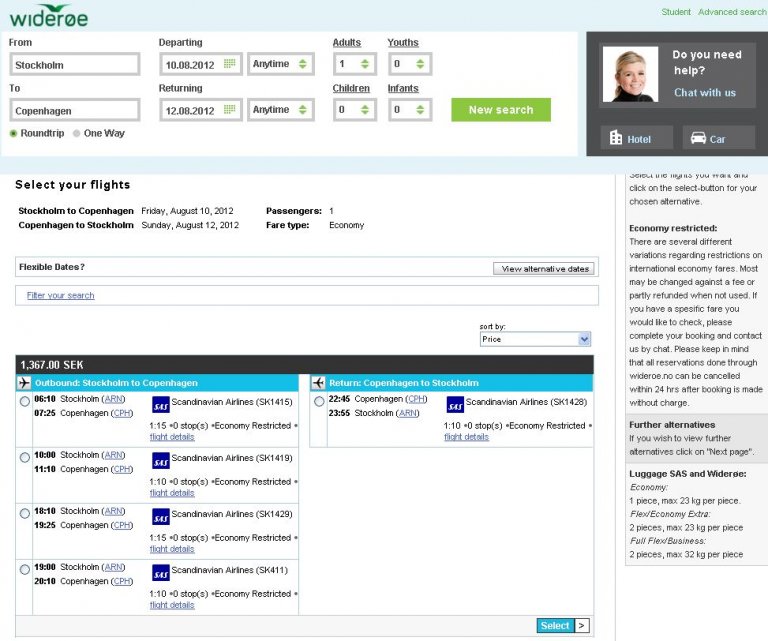Viewport: 768px width, 641px height.
Task: Click SAS logo for flight SK1415
Action: click(x=160, y=405)
